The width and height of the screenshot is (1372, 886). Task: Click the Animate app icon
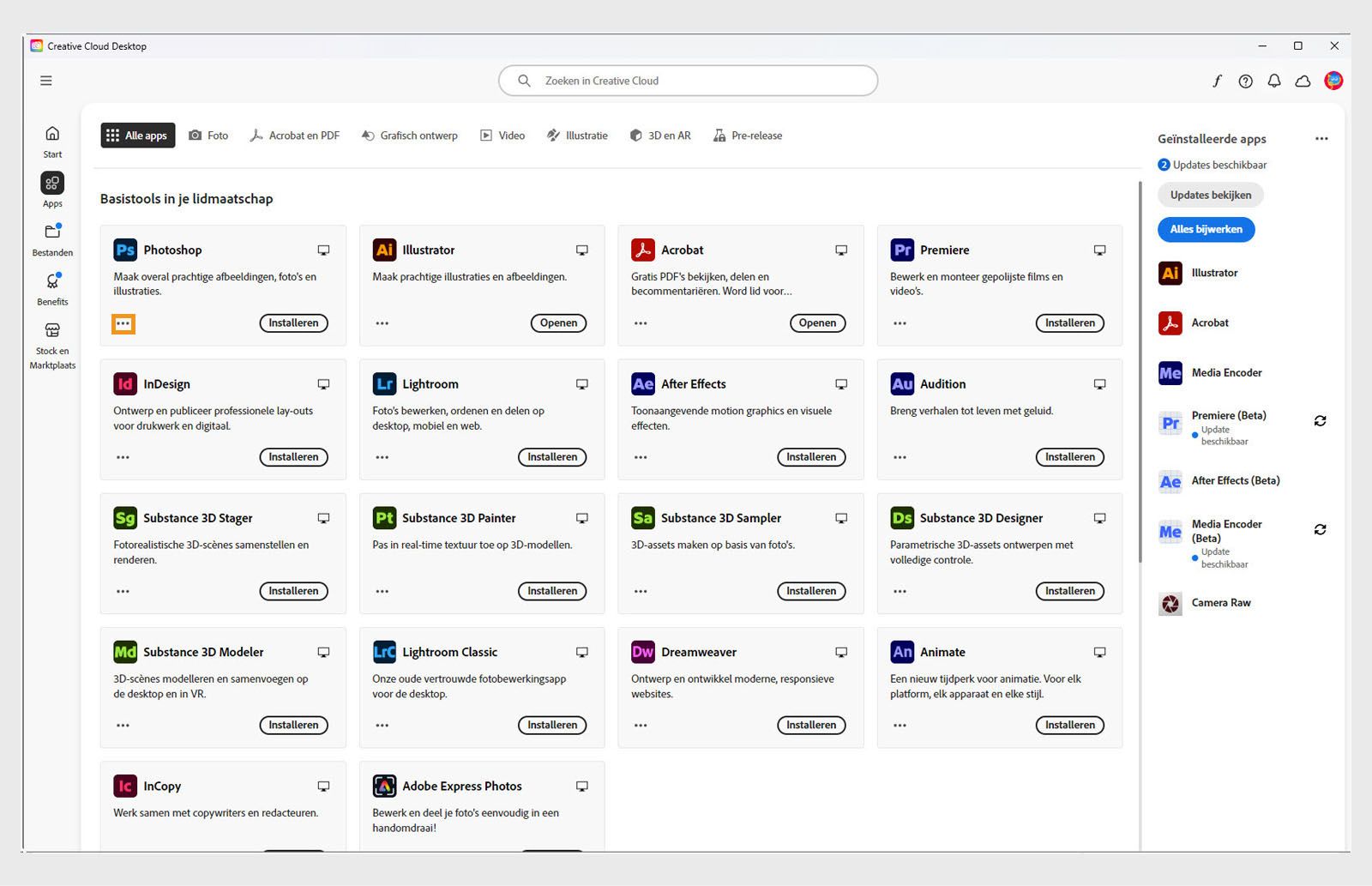[x=902, y=652]
